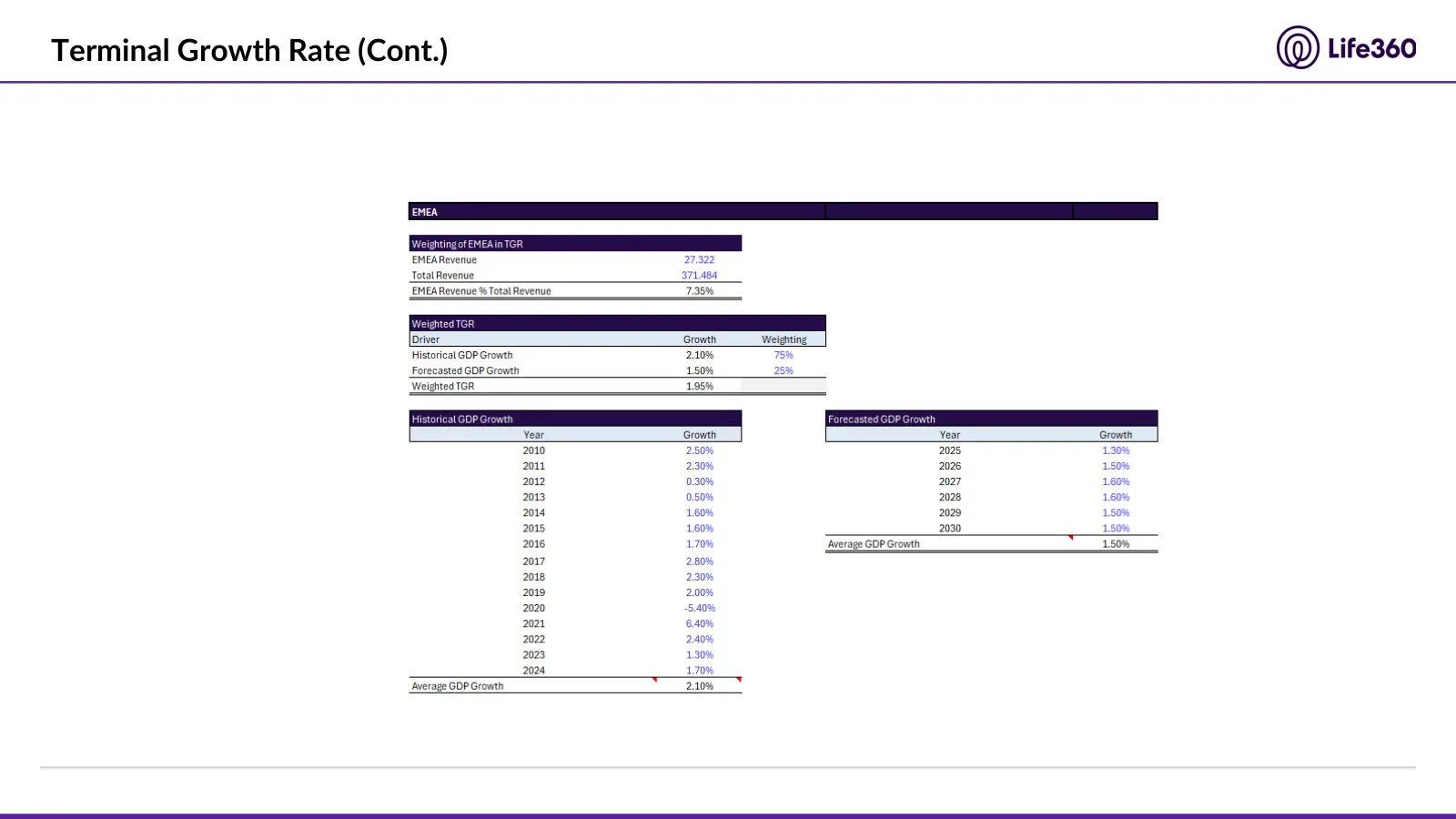
Task: Select the 25% weighting value
Action: [784, 370]
